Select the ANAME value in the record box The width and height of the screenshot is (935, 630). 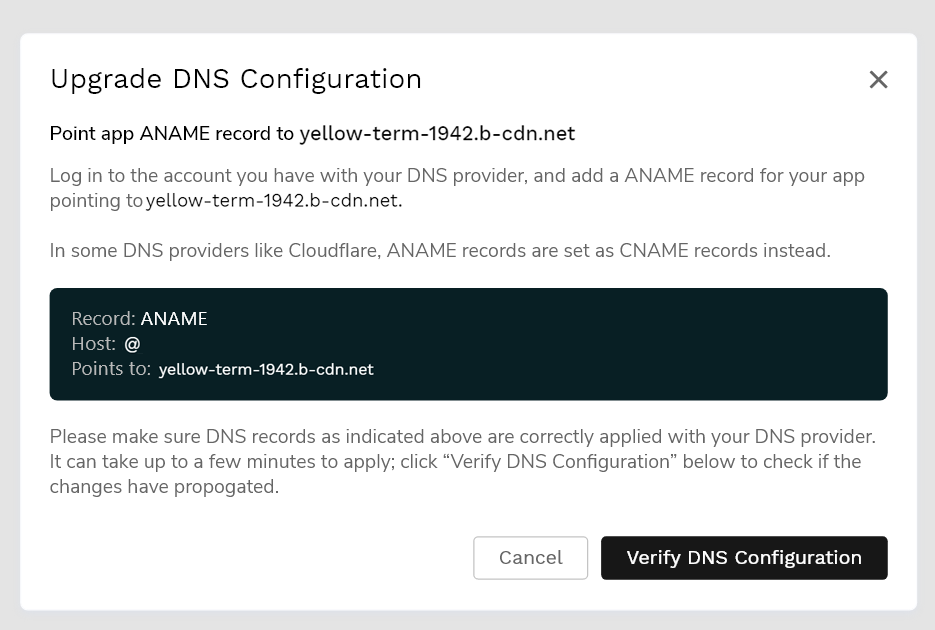click(x=174, y=319)
